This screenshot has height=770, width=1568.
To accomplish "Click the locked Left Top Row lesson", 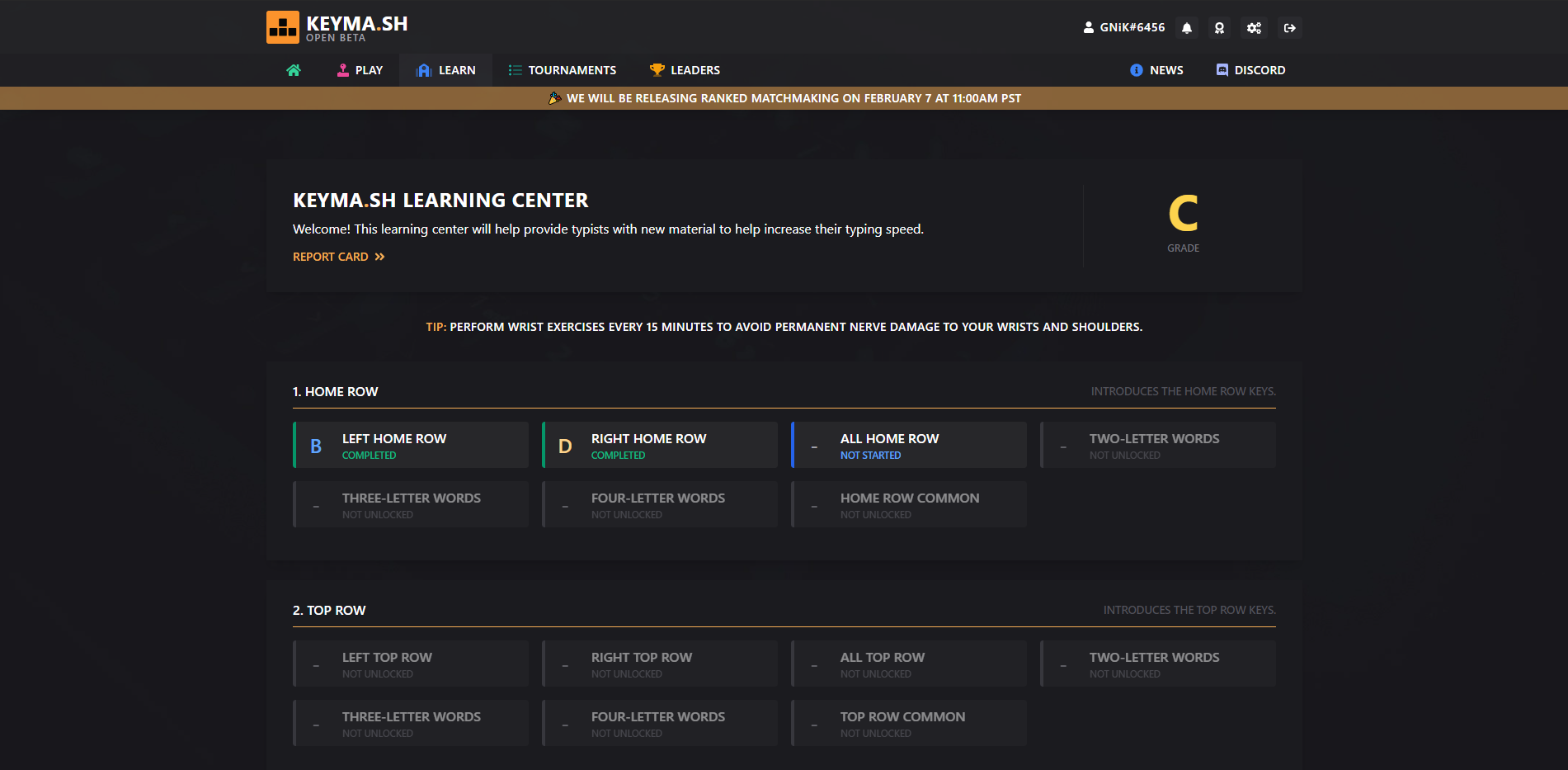I will tap(411, 664).
